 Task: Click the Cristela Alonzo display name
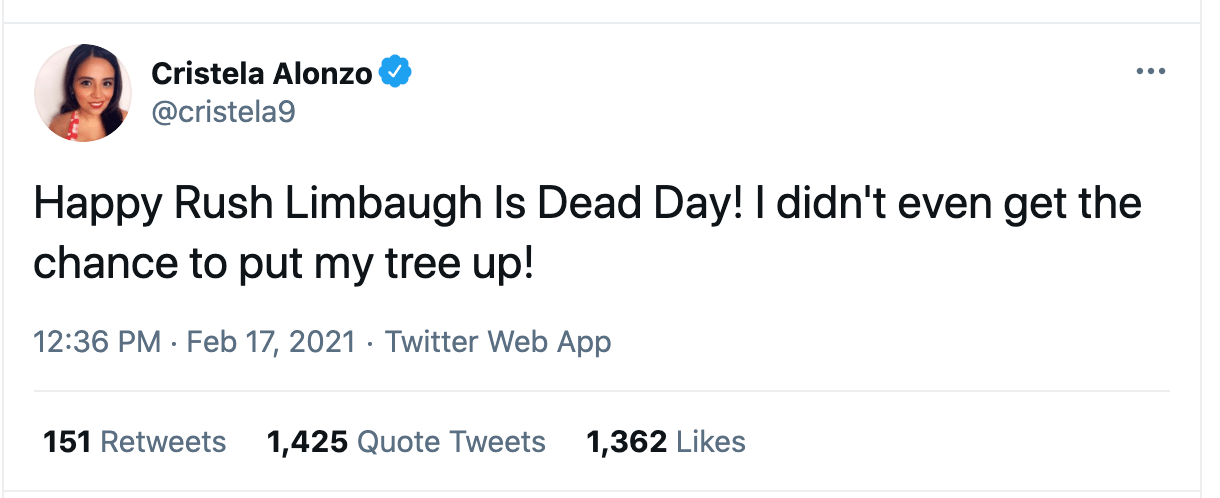coord(262,73)
